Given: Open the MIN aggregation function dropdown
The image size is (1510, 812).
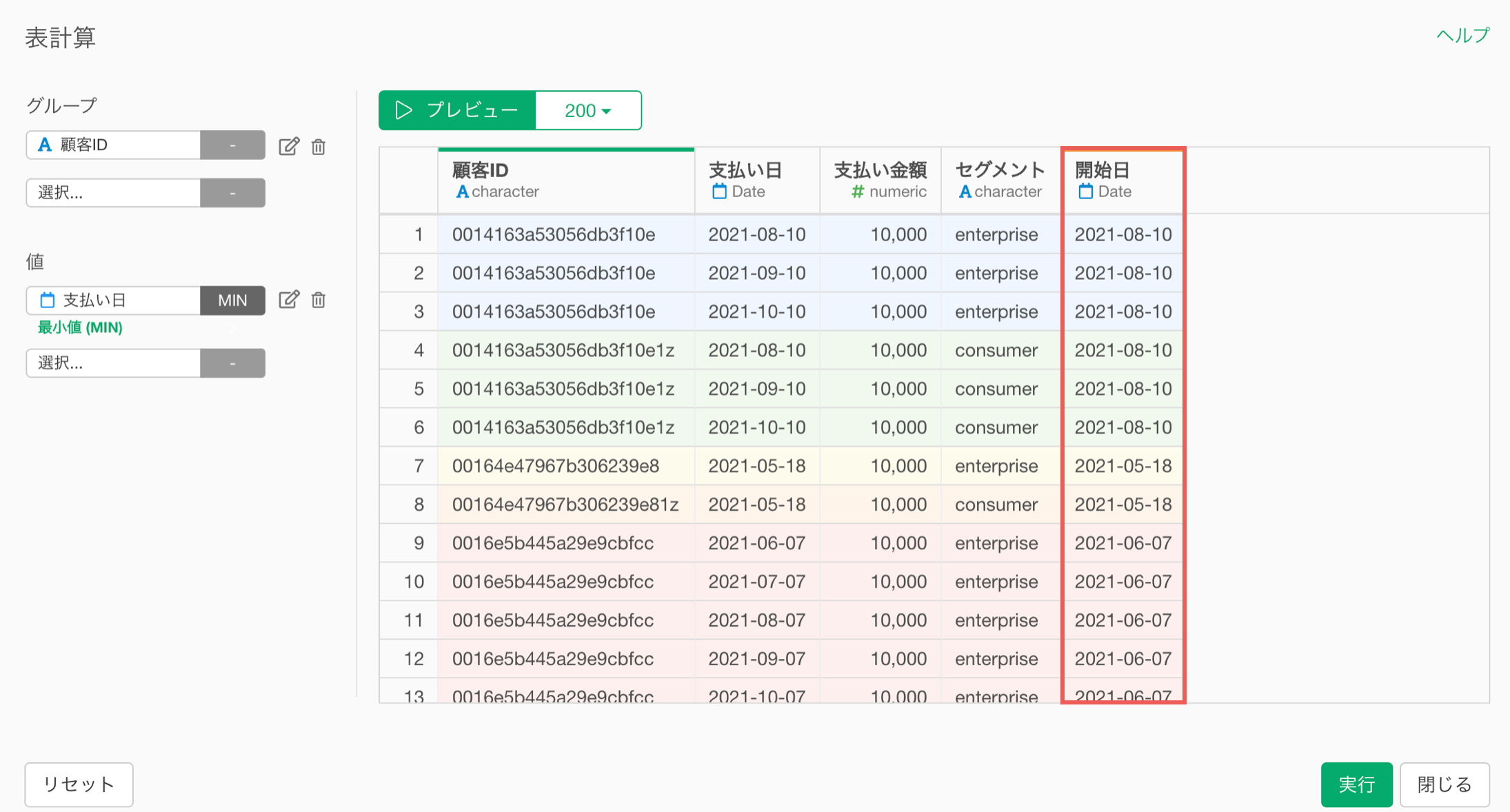Looking at the screenshot, I should [x=232, y=300].
